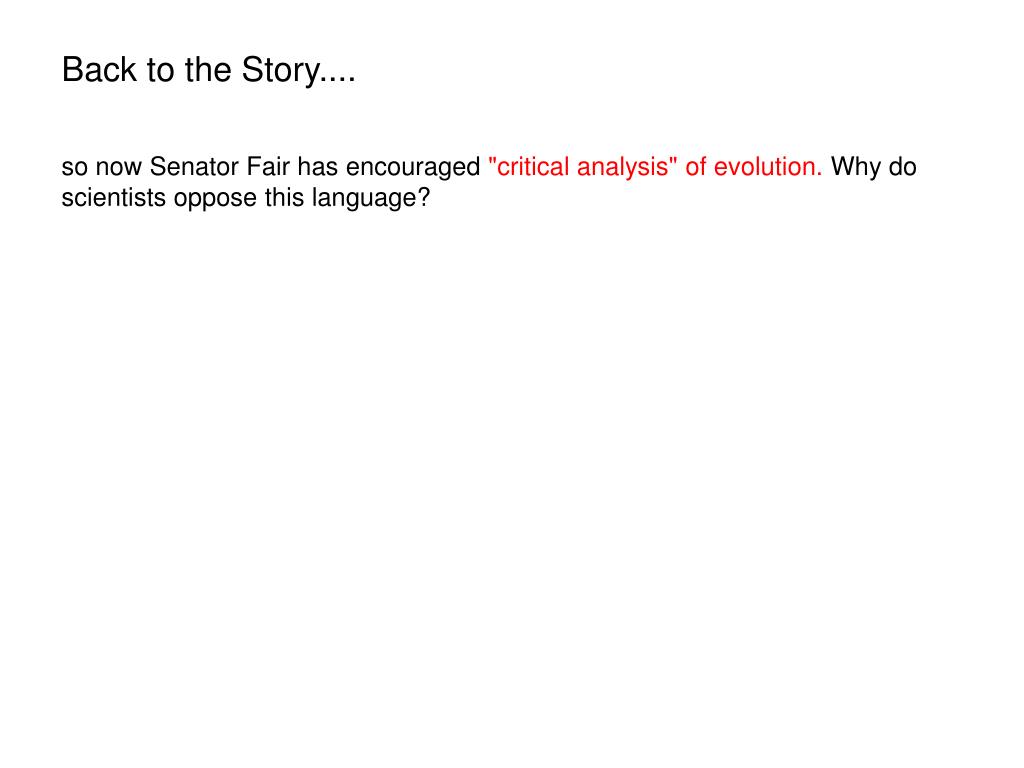1024x768 pixels.
Task: Click the word "Story...." in the heading
Action: pyautogui.click(x=298, y=71)
